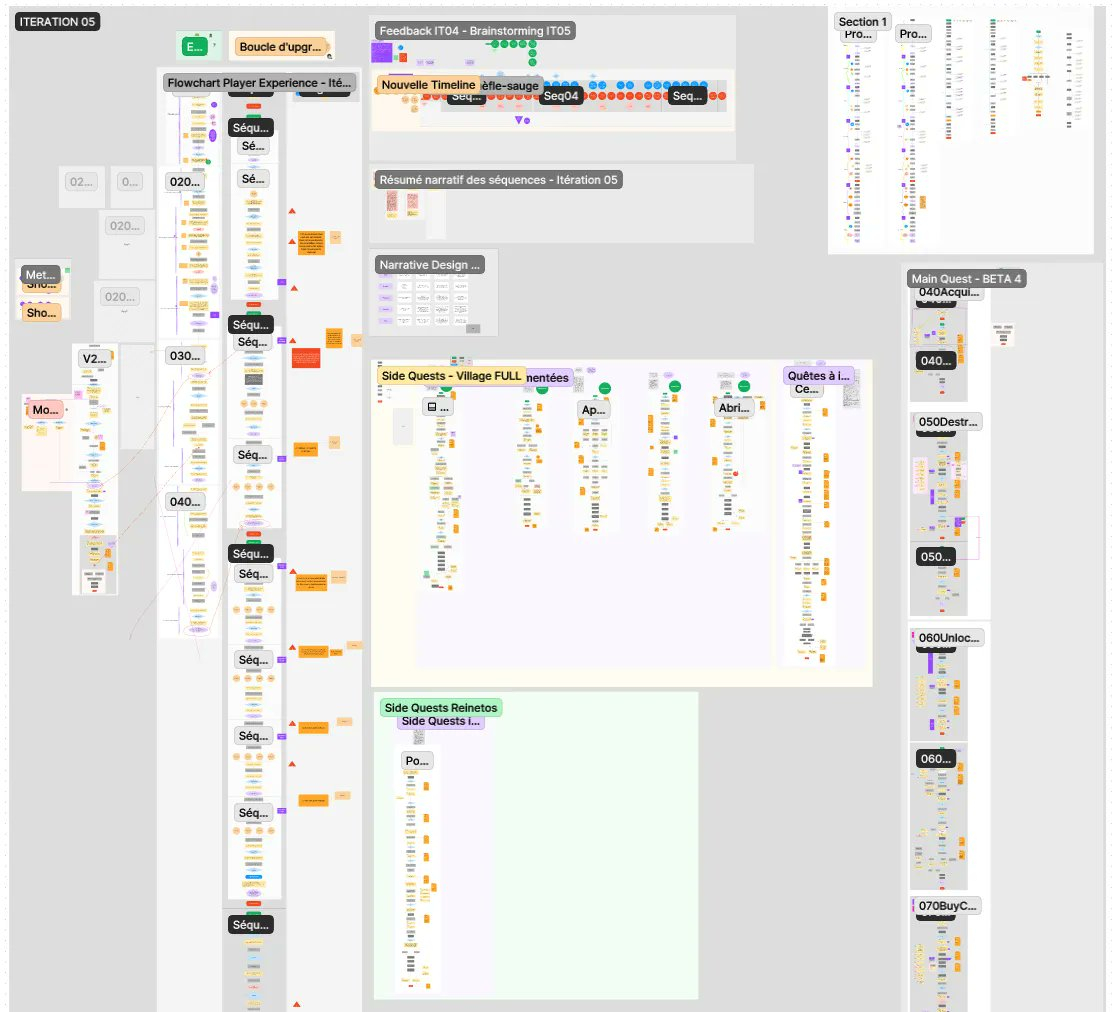The image size is (1112, 1012).
Task: Click the Quêtes à i... purple label
Action: click(x=818, y=376)
